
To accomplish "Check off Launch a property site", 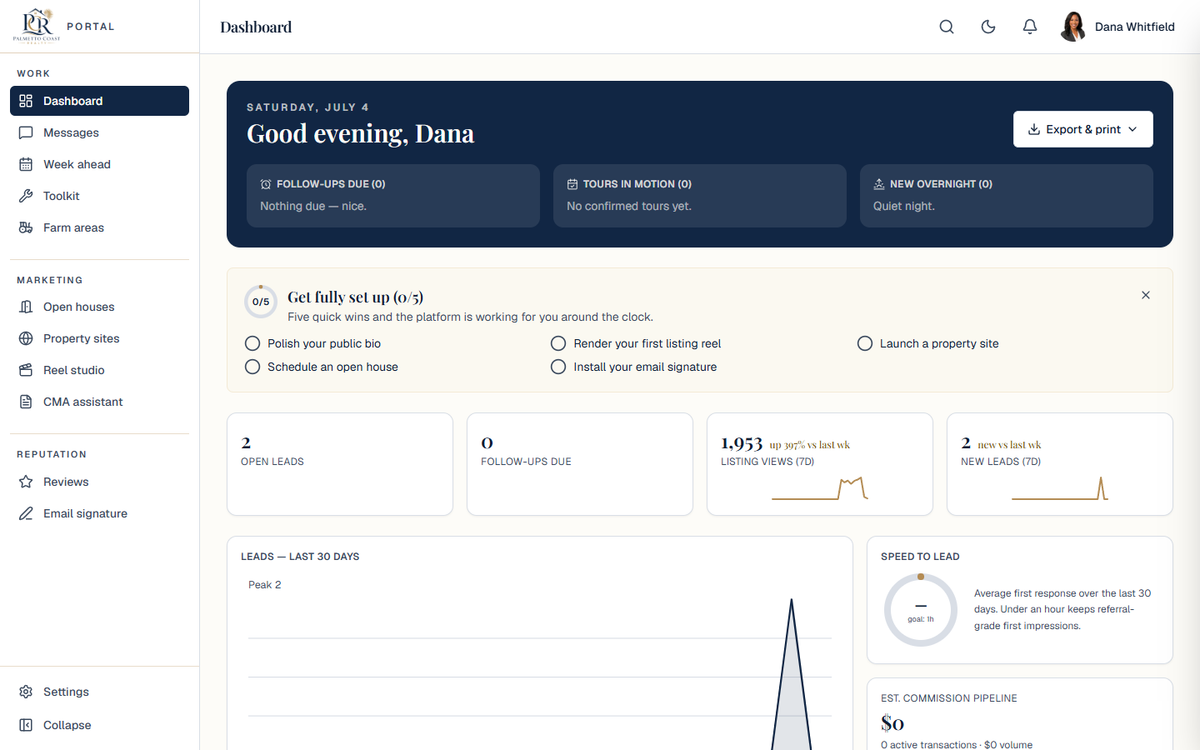I will point(865,343).
